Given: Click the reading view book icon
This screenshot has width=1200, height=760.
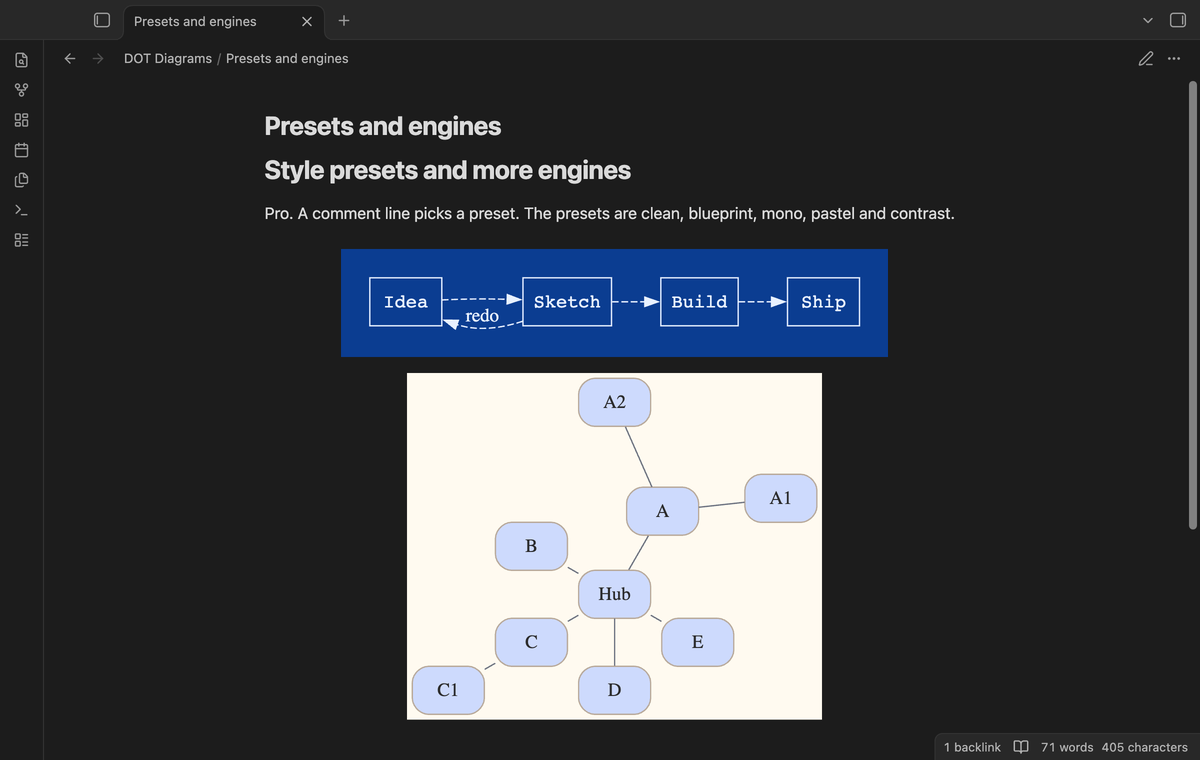Looking at the screenshot, I should [x=1021, y=747].
